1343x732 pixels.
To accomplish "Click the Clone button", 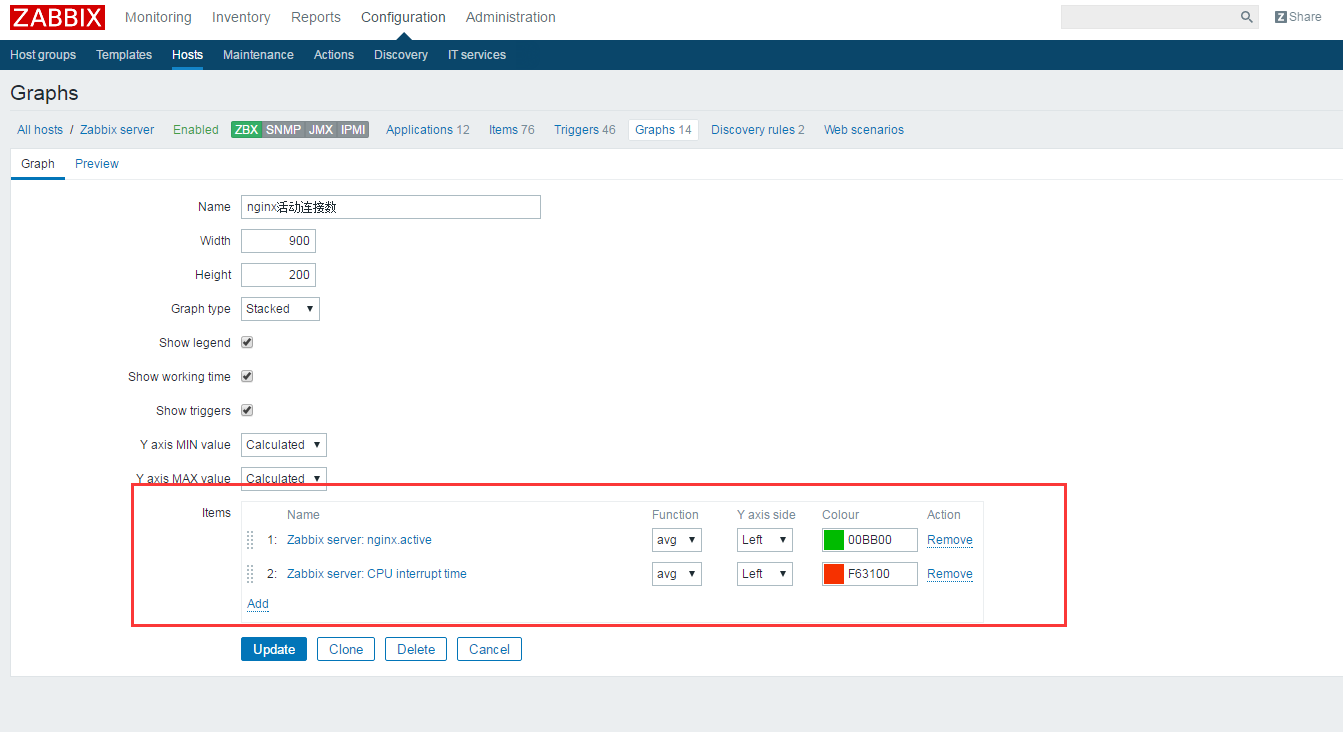I will click(x=346, y=649).
